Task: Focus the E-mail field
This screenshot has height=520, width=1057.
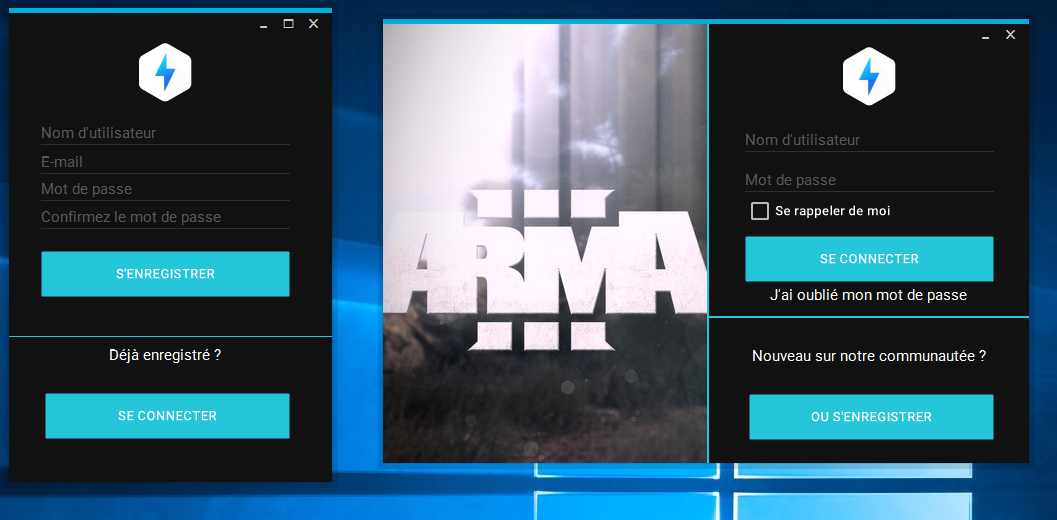Action: click(165, 162)
